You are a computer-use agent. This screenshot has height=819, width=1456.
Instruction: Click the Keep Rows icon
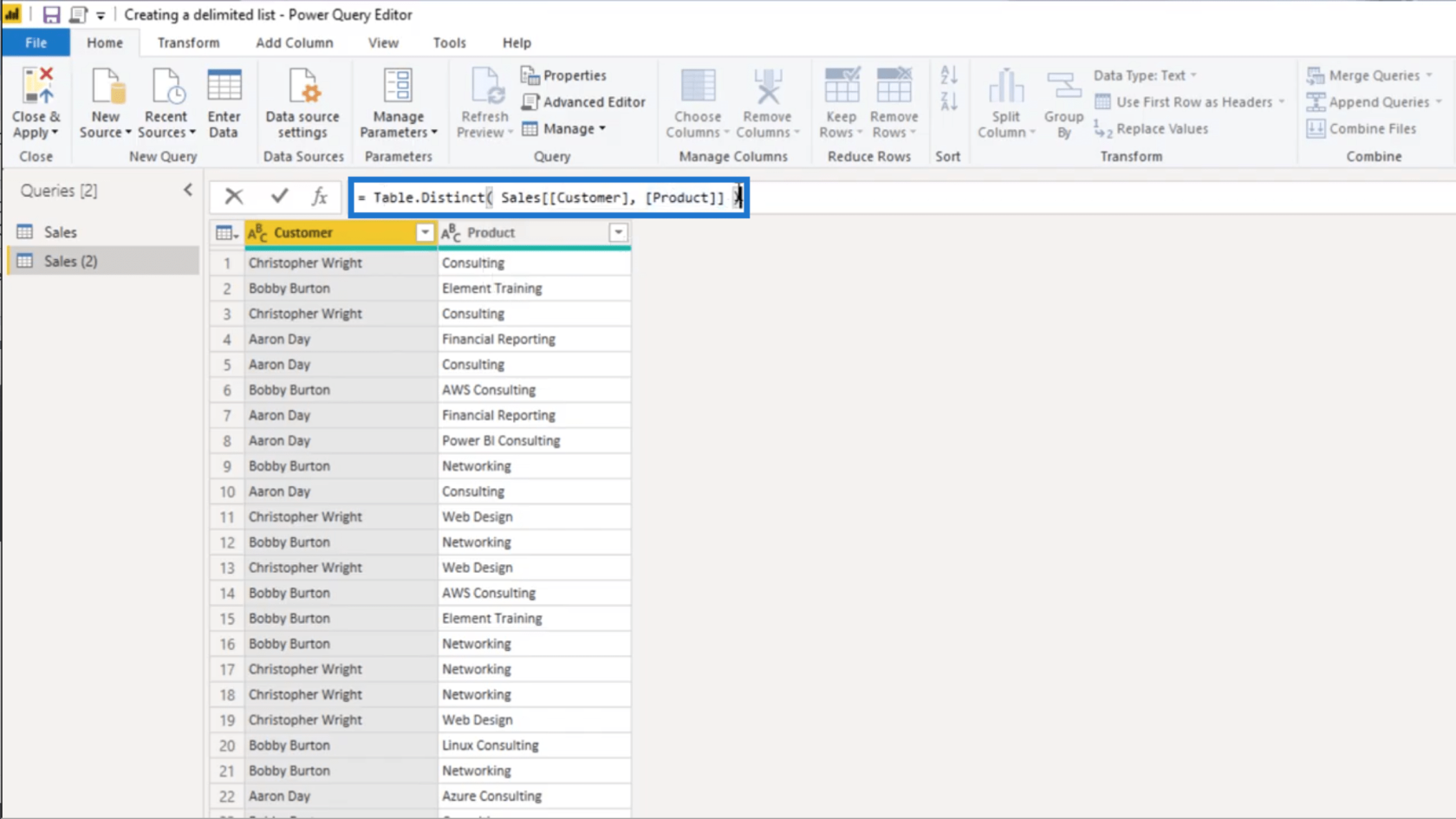point(842,87)
